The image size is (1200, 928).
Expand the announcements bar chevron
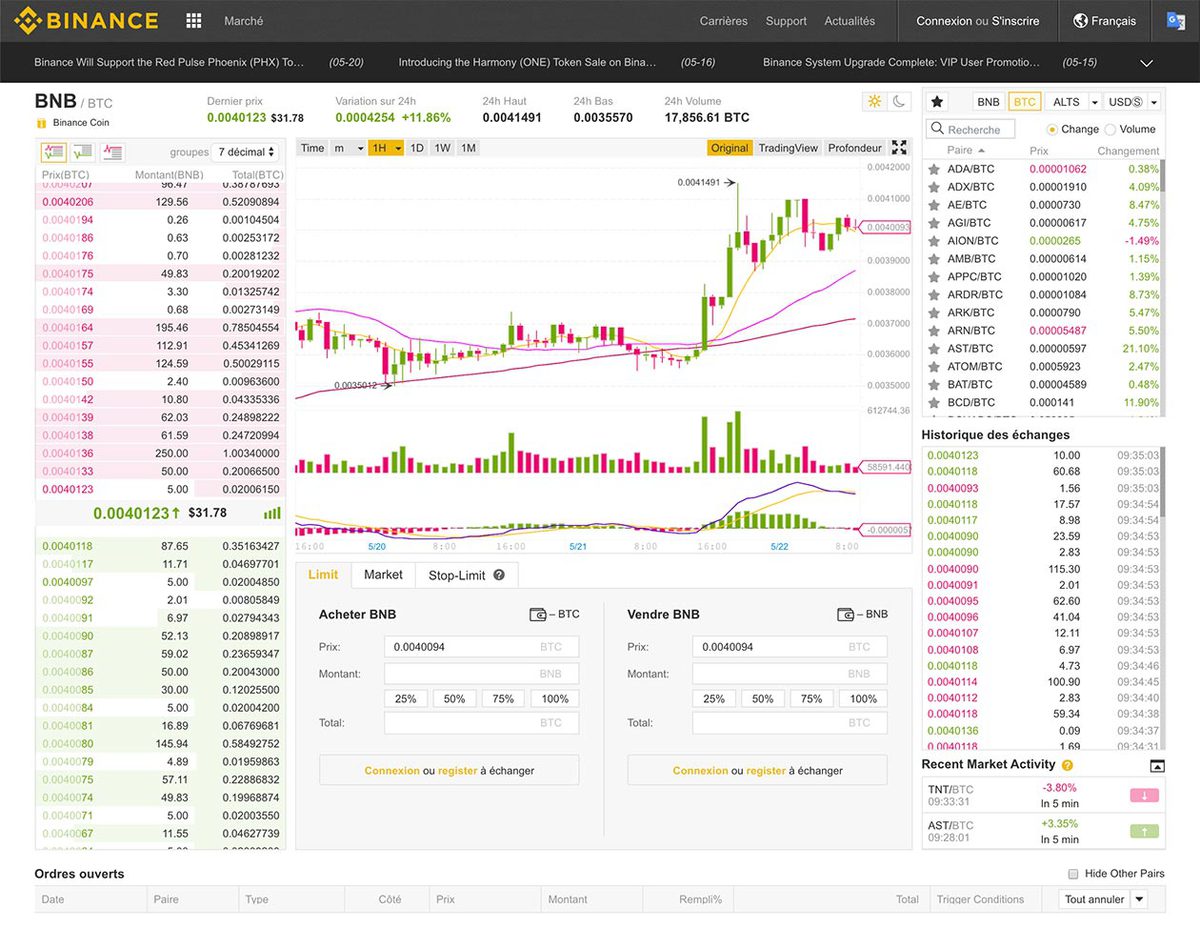coord(1146,63)
